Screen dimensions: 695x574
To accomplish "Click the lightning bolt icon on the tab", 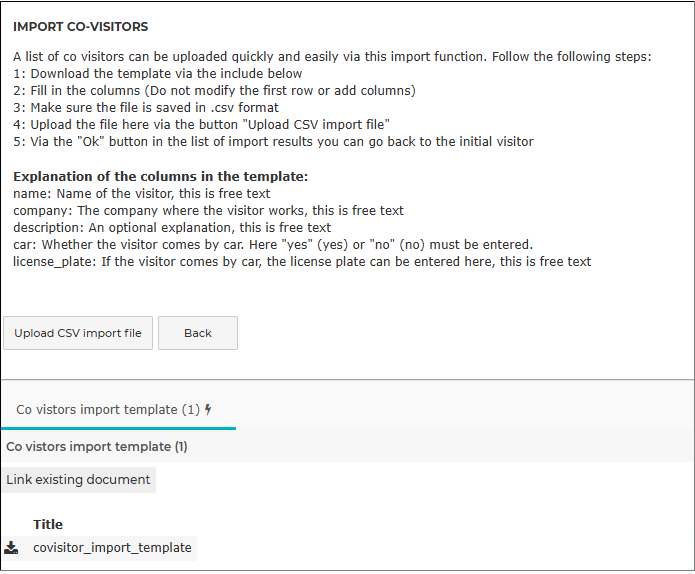I will (208, 410).
